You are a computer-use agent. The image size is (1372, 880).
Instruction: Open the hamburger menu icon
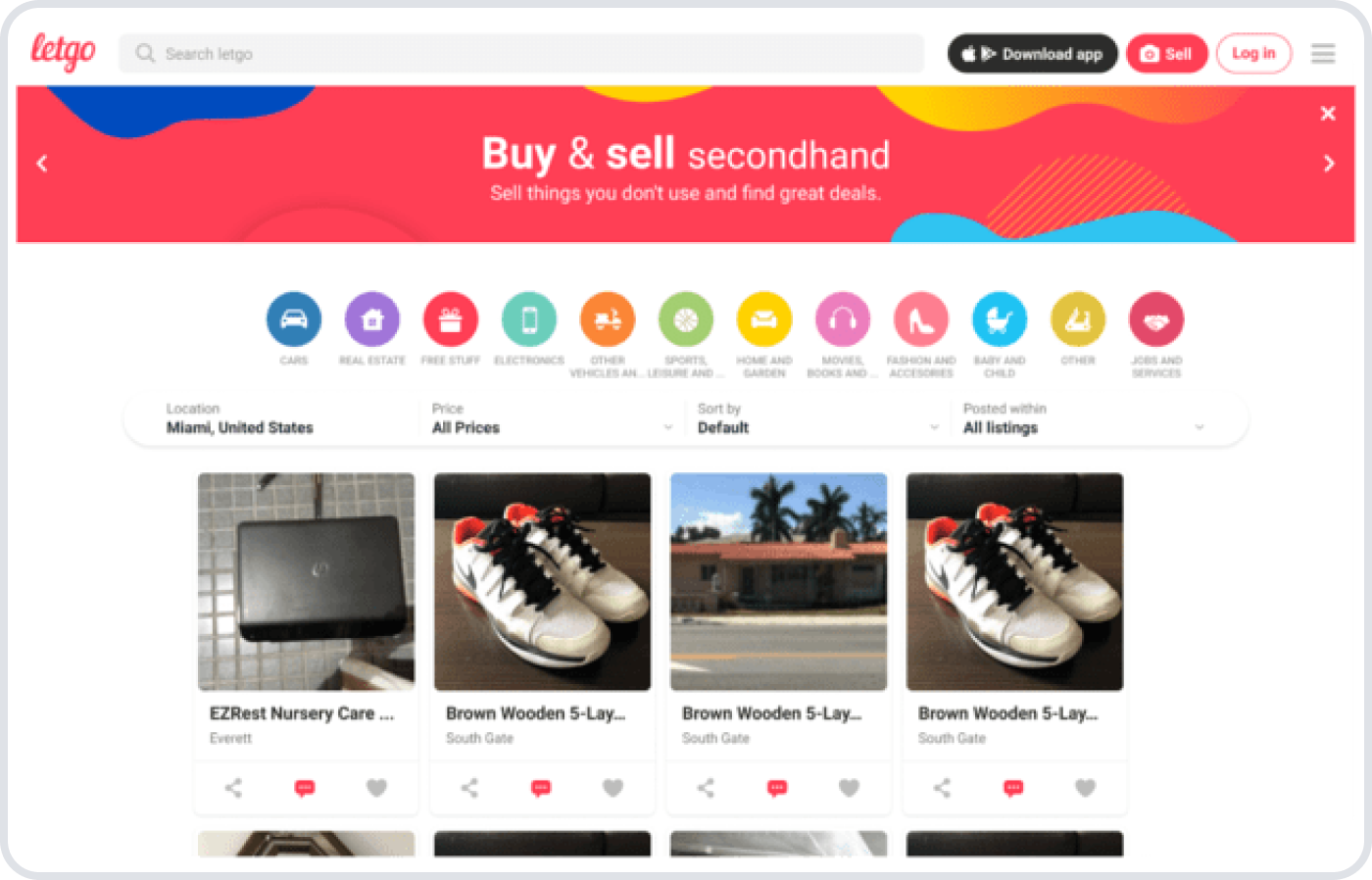coord(1323,54)
